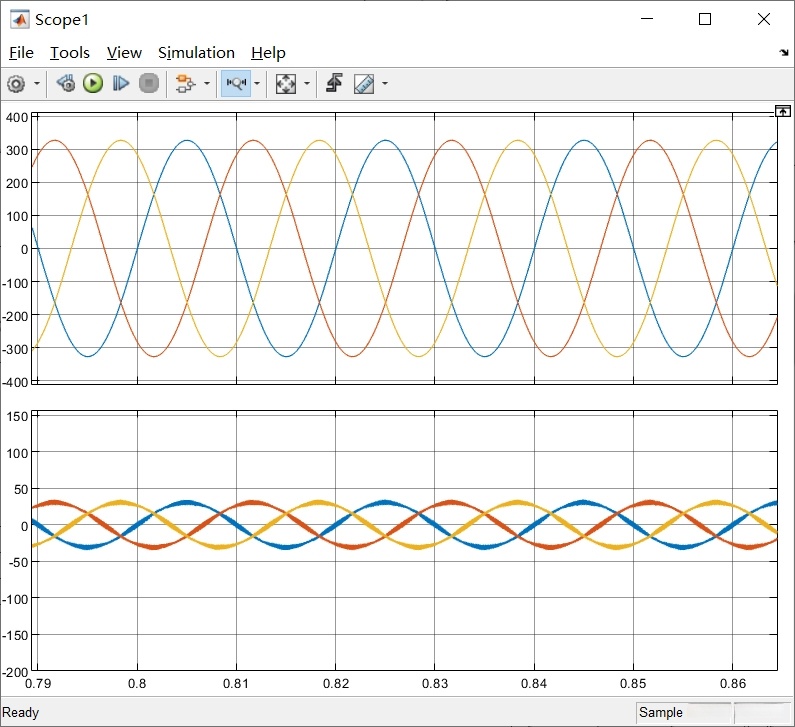Image resolution: width=795 pixels, height=727 pixels.
Task: Click the Triggers icon
Action: tap(334, 84)
